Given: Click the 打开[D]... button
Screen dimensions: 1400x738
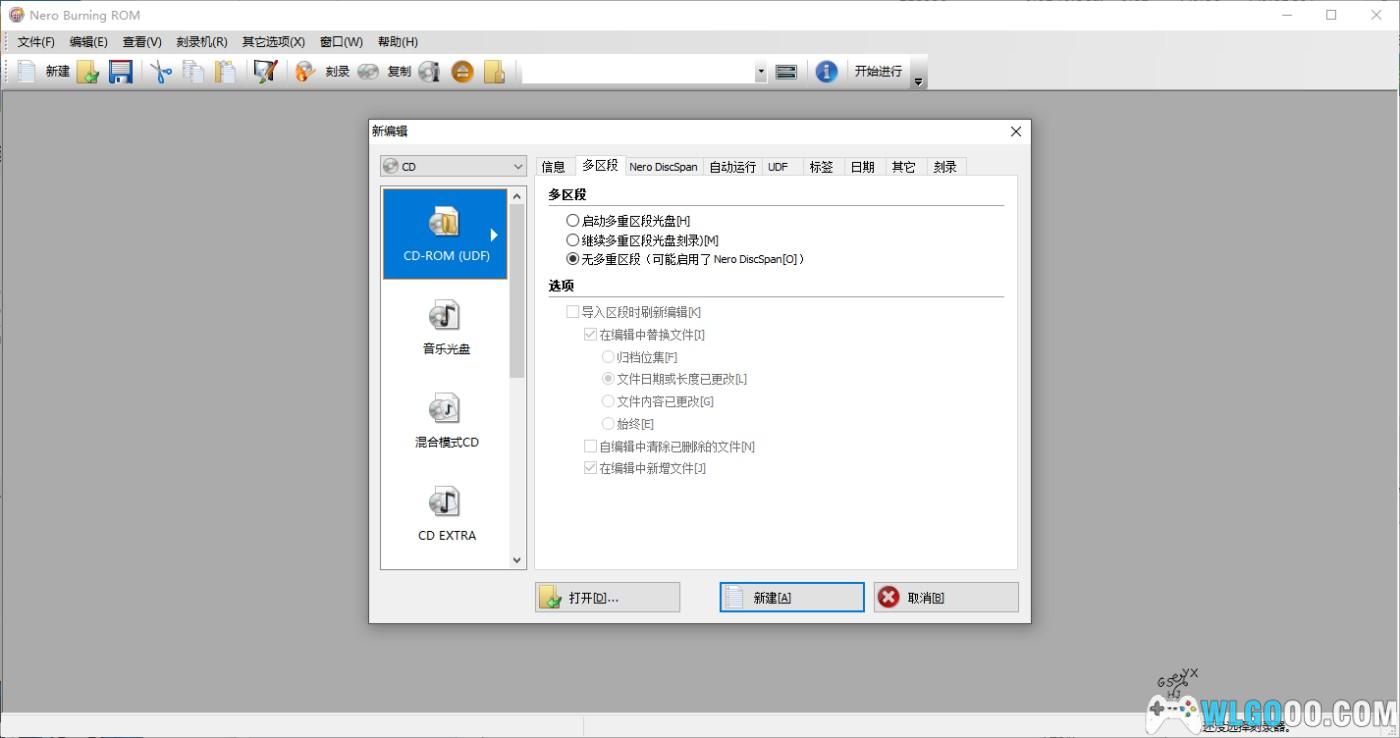Looking at the screenshot, I should coord(607,597).
